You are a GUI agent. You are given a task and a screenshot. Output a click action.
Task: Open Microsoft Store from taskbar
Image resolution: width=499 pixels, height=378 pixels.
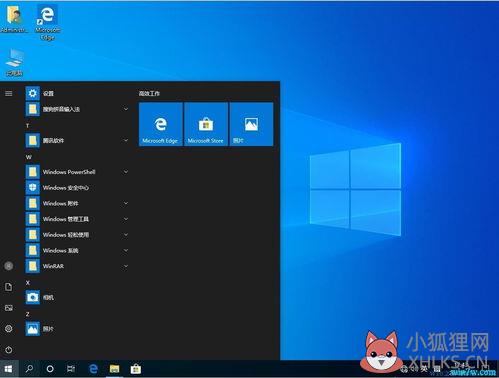[x=136, y=369]
